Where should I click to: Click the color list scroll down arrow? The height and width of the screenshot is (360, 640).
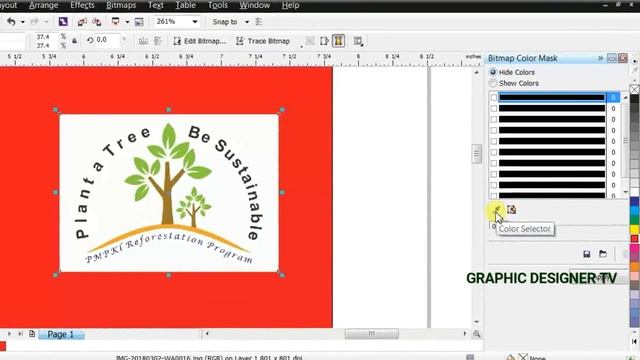(x=625, y=192)
